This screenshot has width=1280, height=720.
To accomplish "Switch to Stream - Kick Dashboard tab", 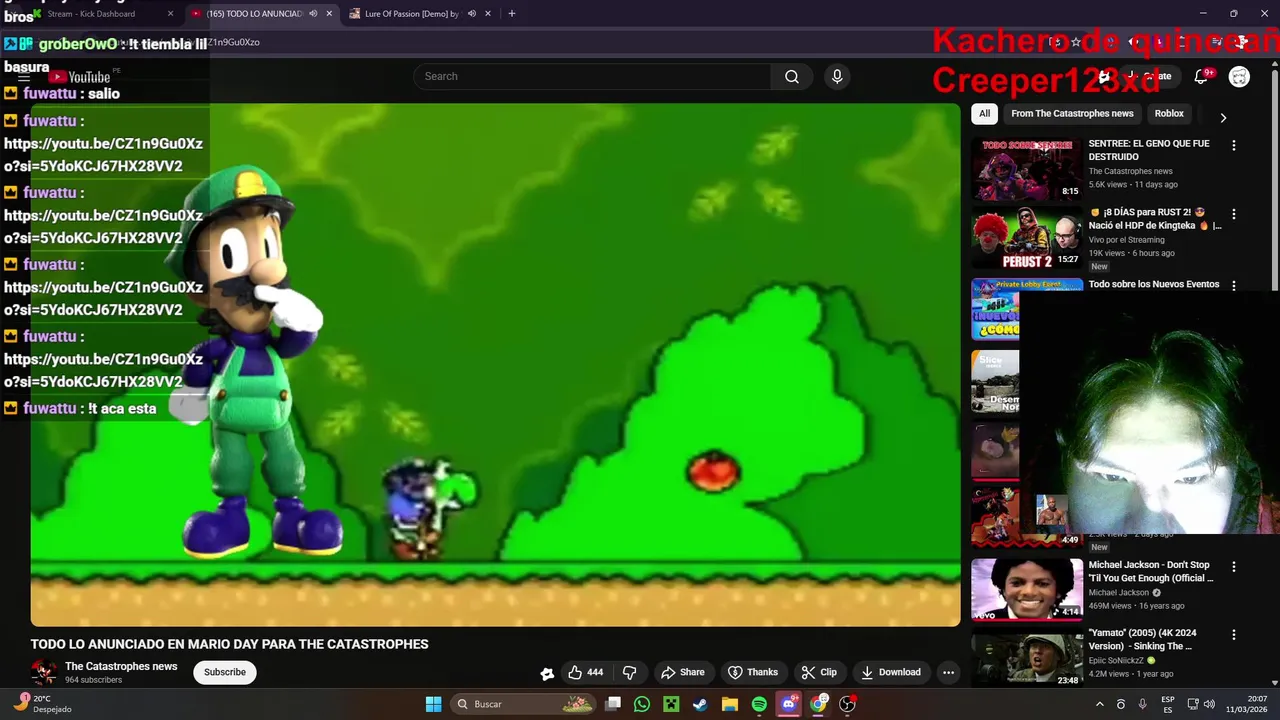I will [105, 14].
